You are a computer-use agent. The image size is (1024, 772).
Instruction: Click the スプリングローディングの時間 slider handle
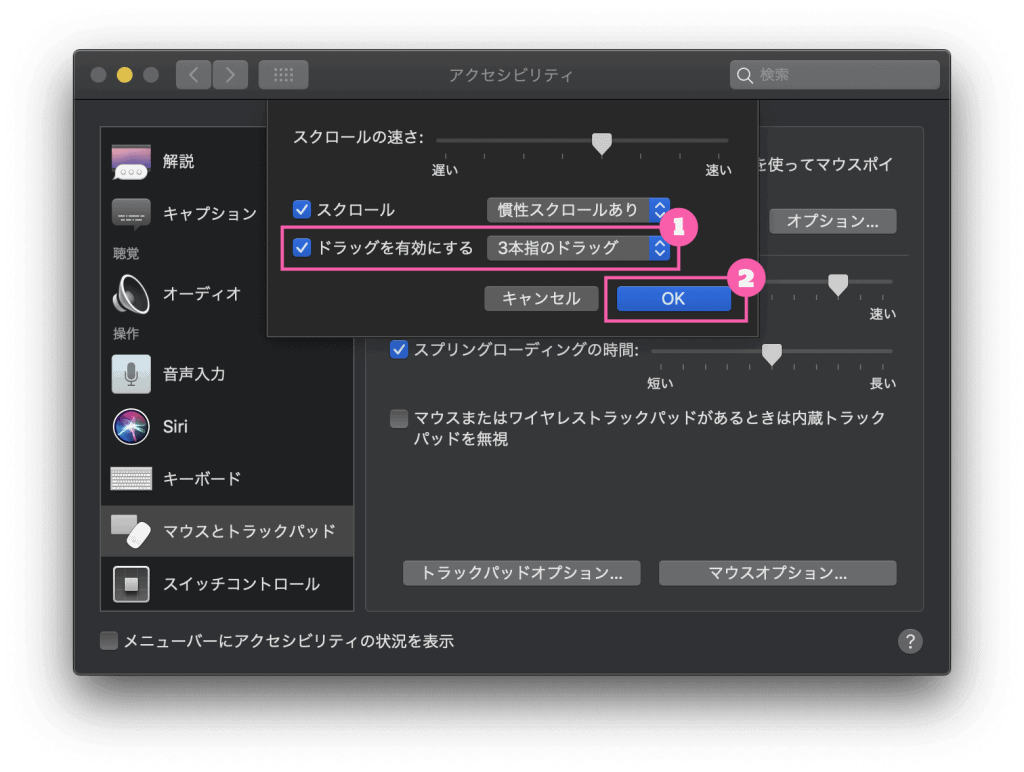(x=771, y=354)
